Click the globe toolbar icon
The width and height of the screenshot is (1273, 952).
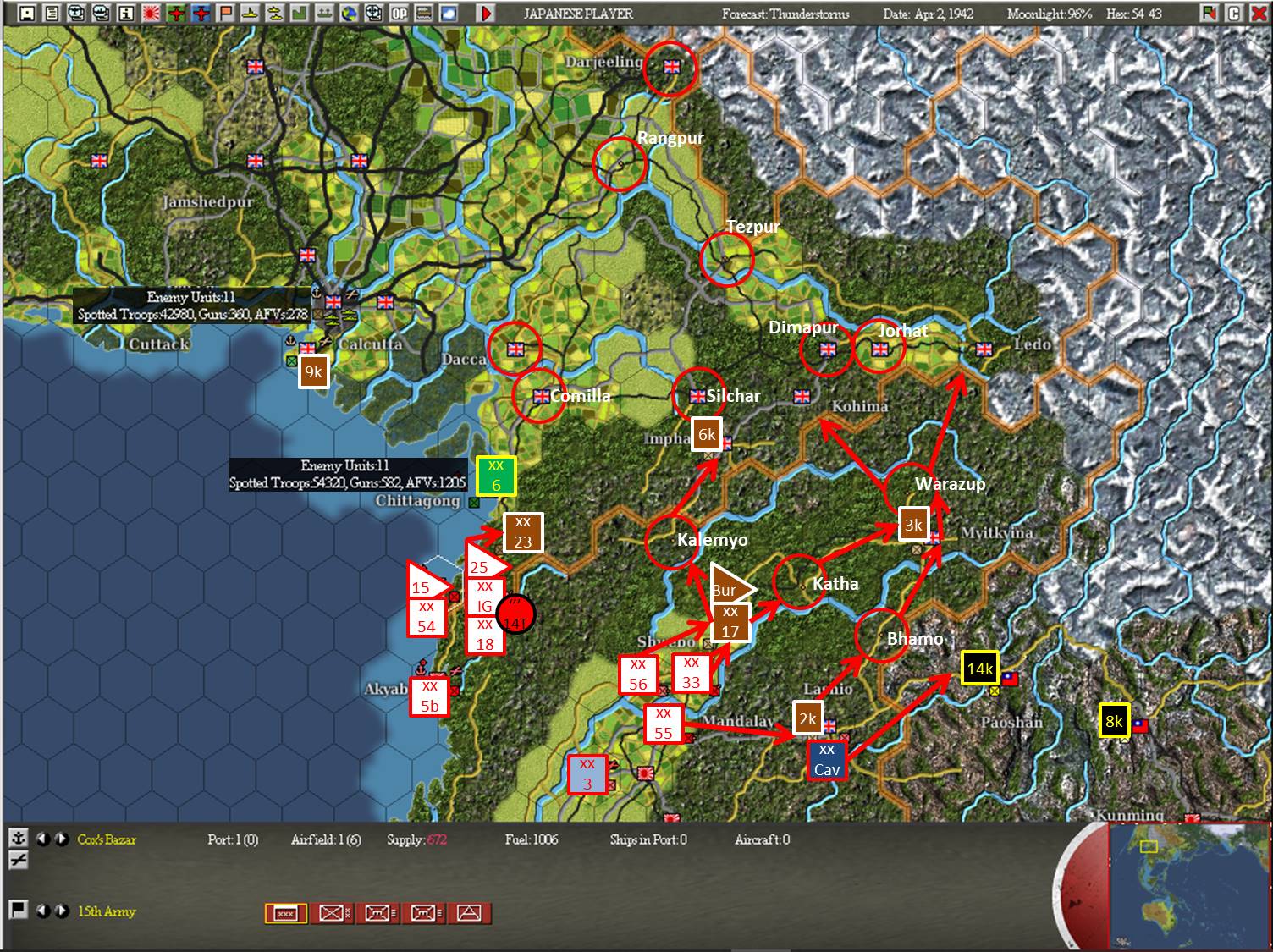coord(350,14)
